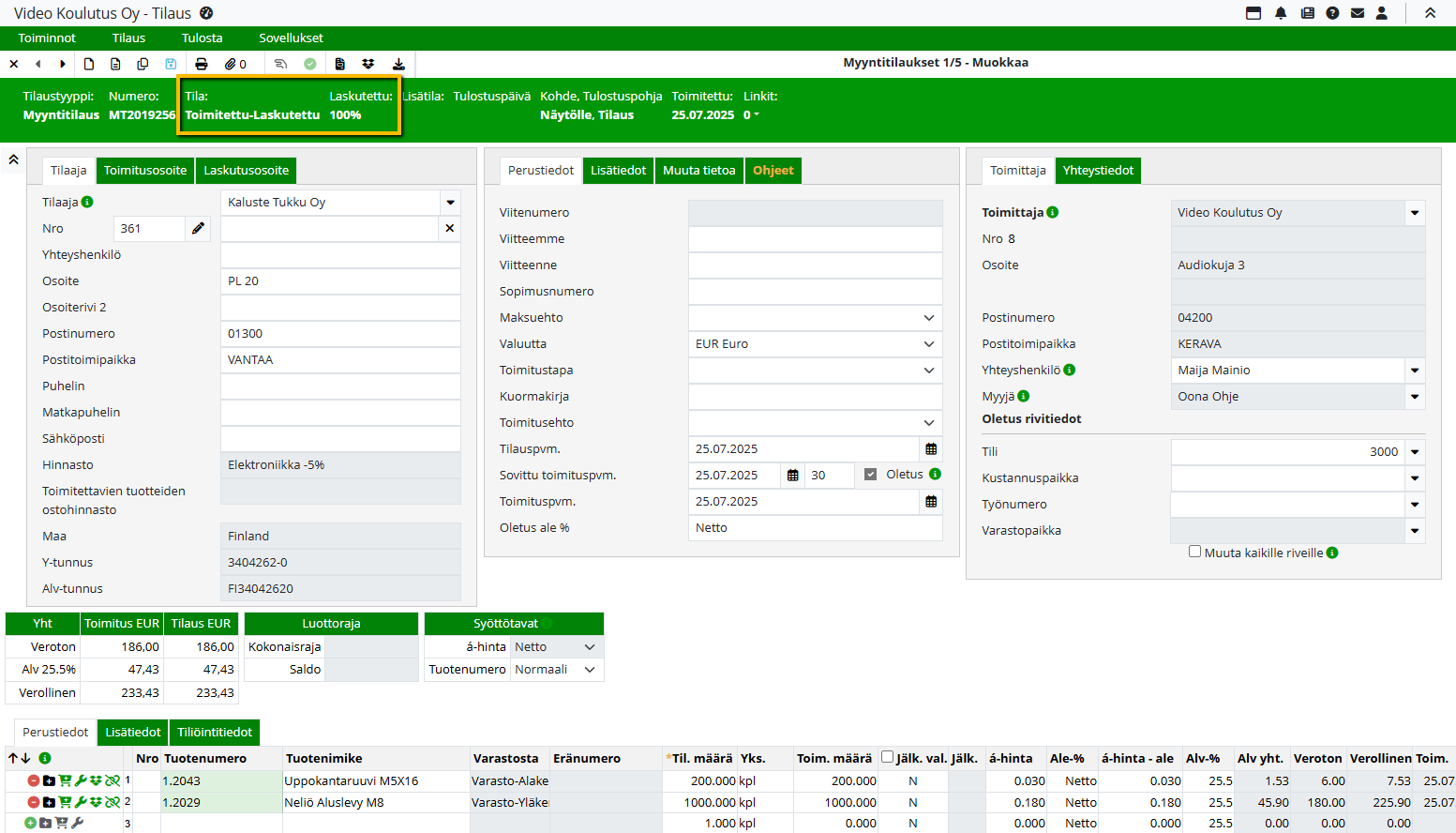Open the Tili 3000 dropdown

pyautogui.click(x=1414, y=452)
